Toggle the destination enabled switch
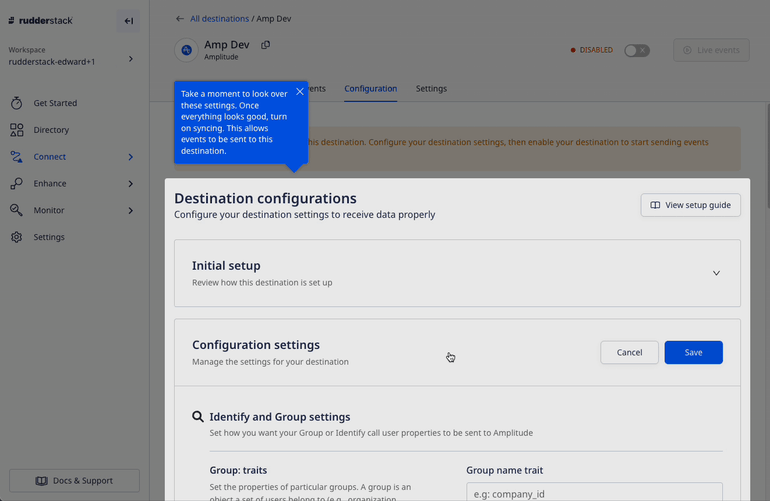770x501 pixels. click(x=637, y=50)
